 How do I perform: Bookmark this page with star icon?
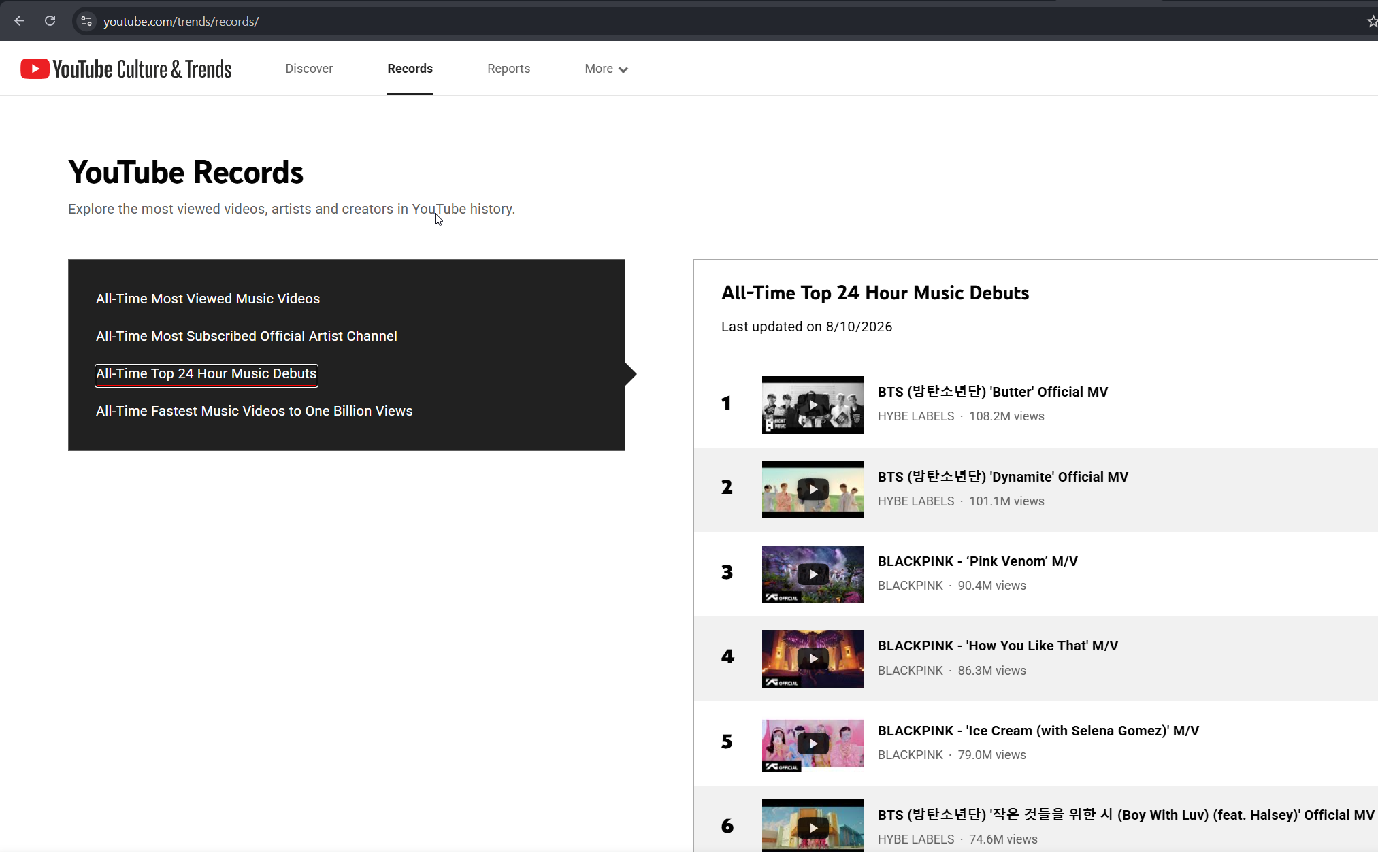tap(1372, 21)
